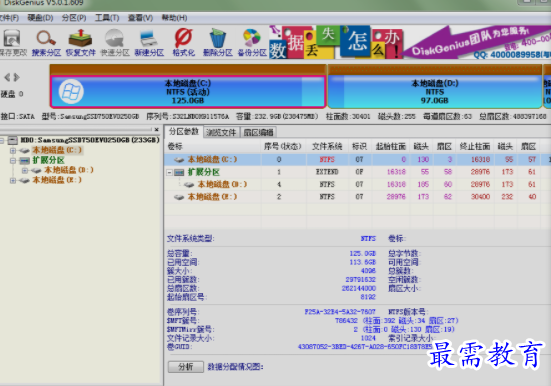The width and height of the screenshot is (551, 386).
Task: Select the 本地磁盘 (C:) row in partition table
Action: point(357,160)
